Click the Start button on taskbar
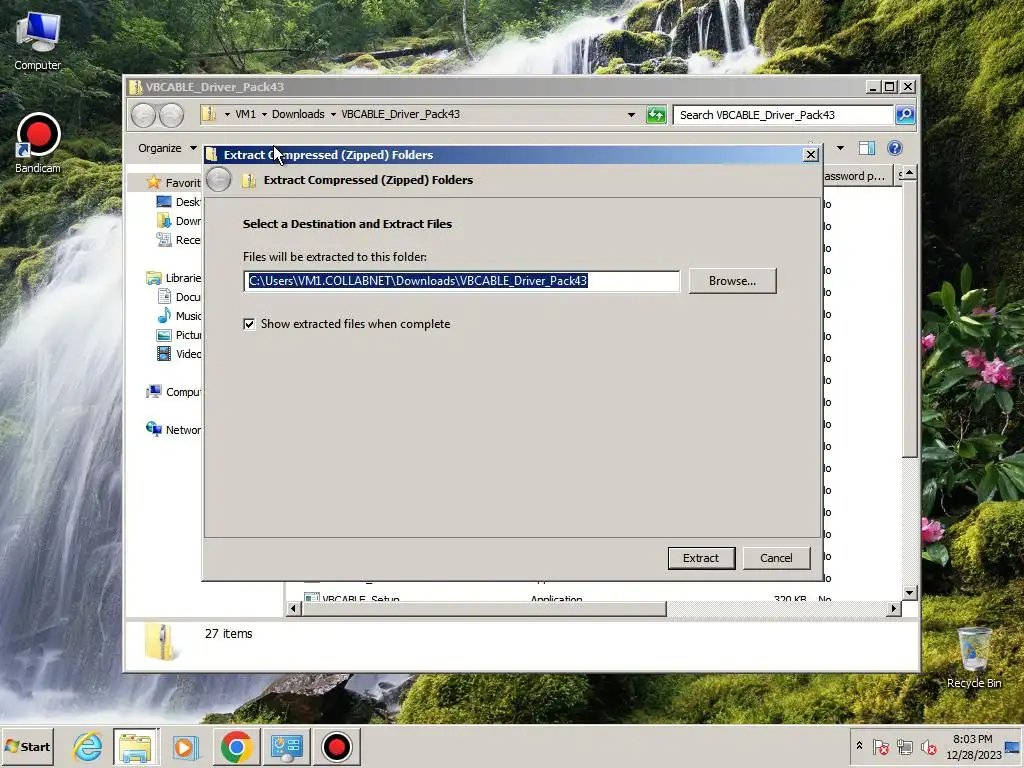Screen dimensions: 1024x768 27,746
